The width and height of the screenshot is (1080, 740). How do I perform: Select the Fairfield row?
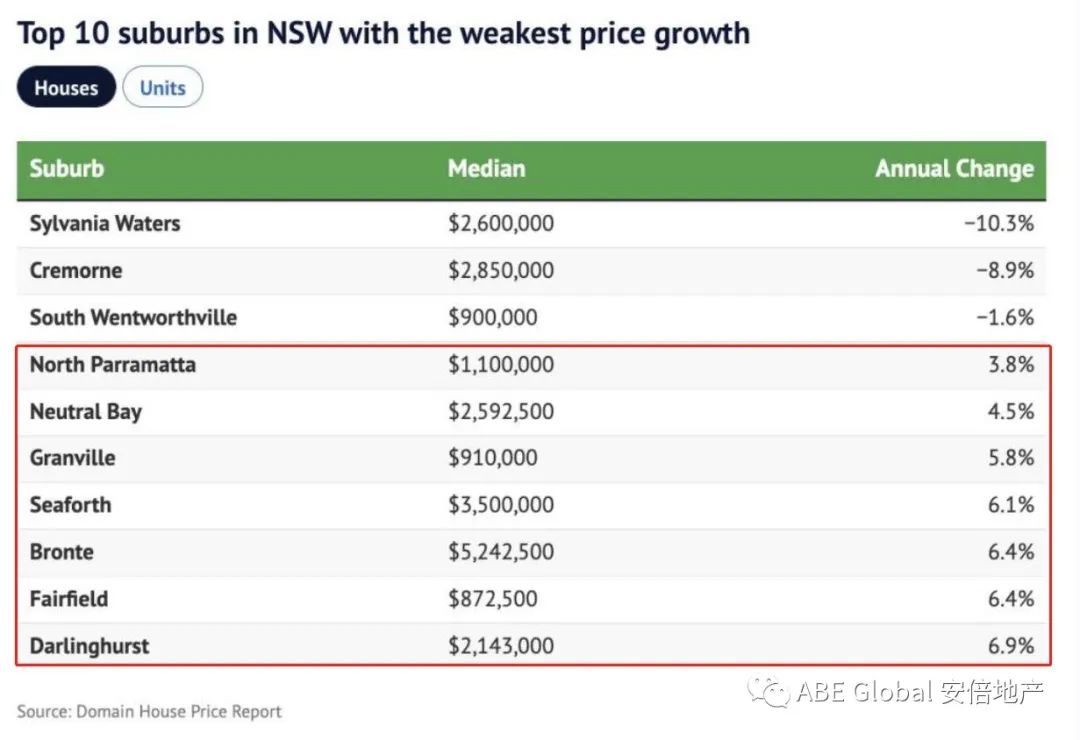69,599
